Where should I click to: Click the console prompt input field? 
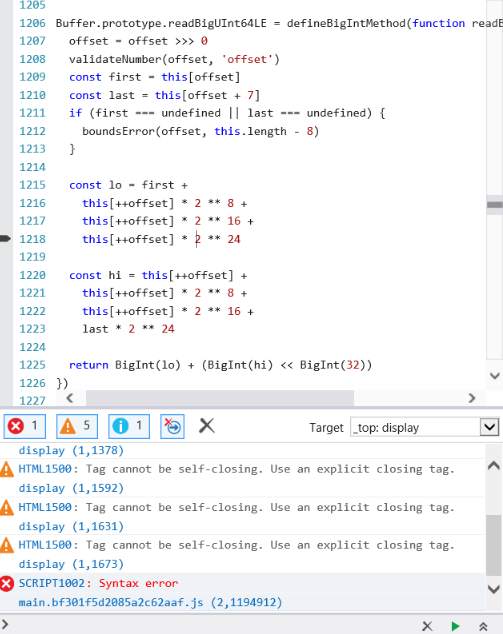point(210,625)
